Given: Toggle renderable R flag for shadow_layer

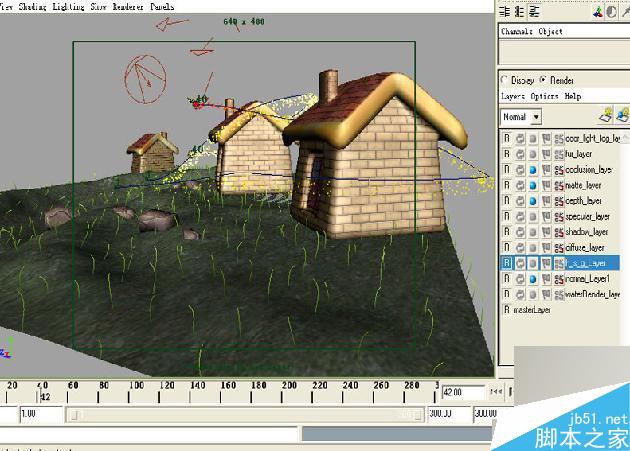Looking at the screenshot, I should 507,232.
